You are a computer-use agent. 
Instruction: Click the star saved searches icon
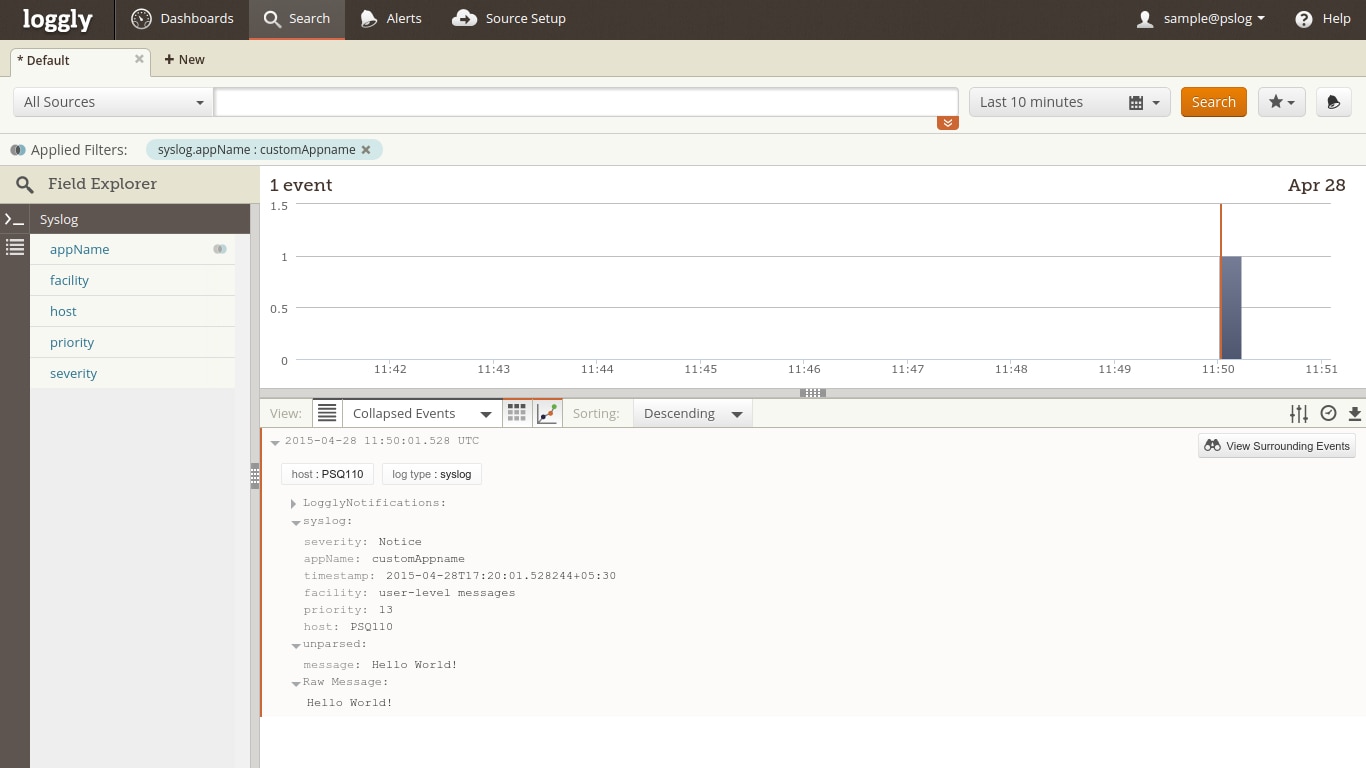[x=1281, y=102]
